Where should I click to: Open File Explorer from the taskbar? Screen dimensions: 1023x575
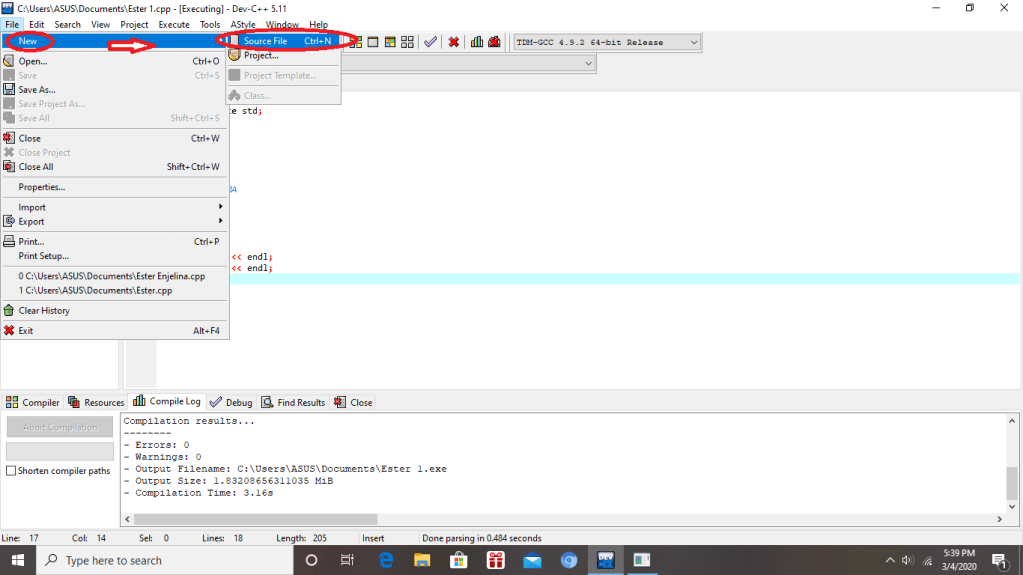(422, 560)
